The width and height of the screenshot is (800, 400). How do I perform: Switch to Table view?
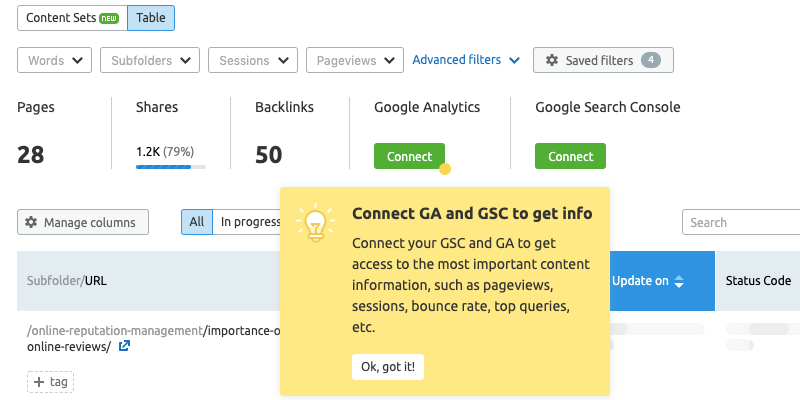[x=150, y=18]
